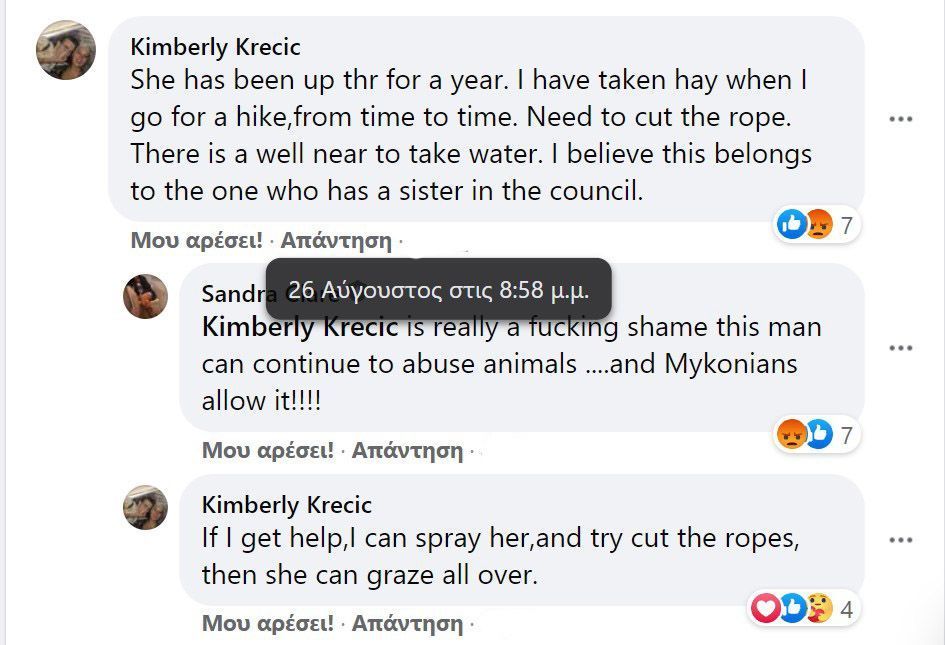Viewport: 945px width, 645px height.
Task: Click Sandra's profile picture
Action: pyautogui.click(x=145, y=296)
